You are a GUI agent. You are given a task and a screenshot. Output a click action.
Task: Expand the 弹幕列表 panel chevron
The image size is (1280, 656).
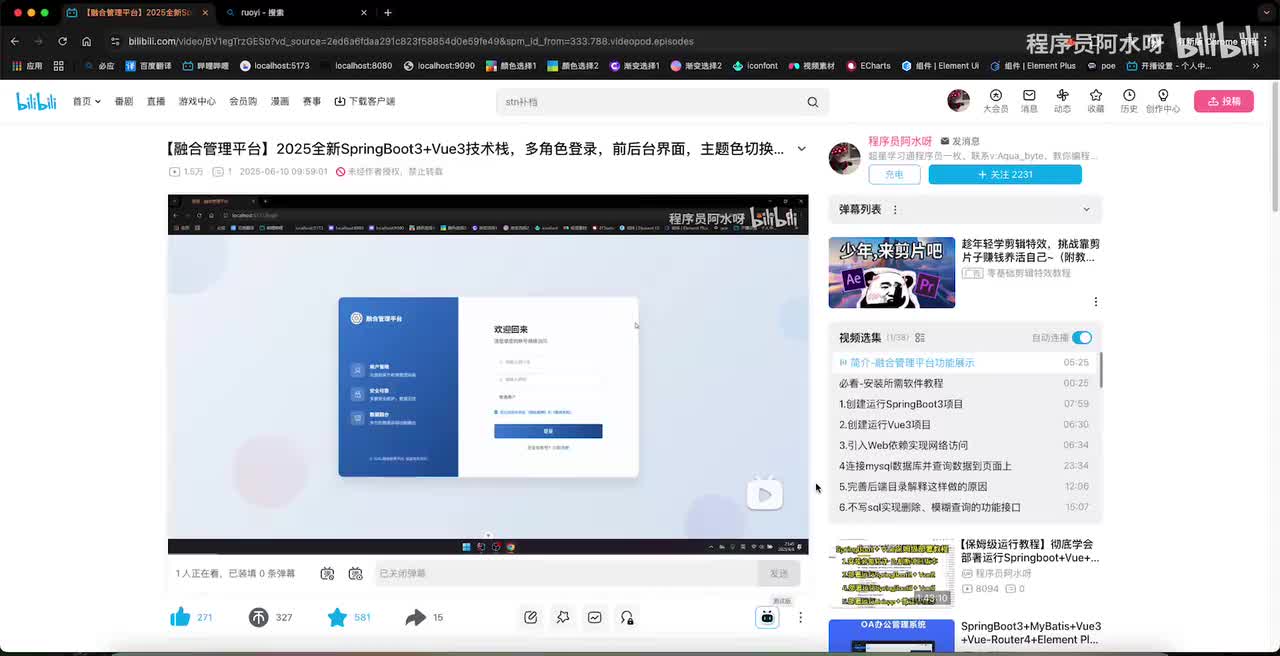[1086, 210]
